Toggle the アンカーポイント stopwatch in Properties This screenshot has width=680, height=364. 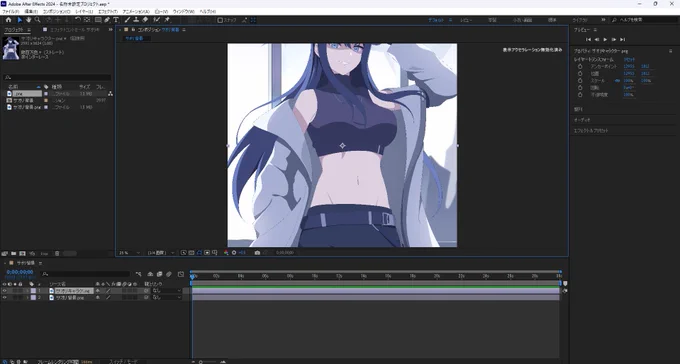point(580,67)
